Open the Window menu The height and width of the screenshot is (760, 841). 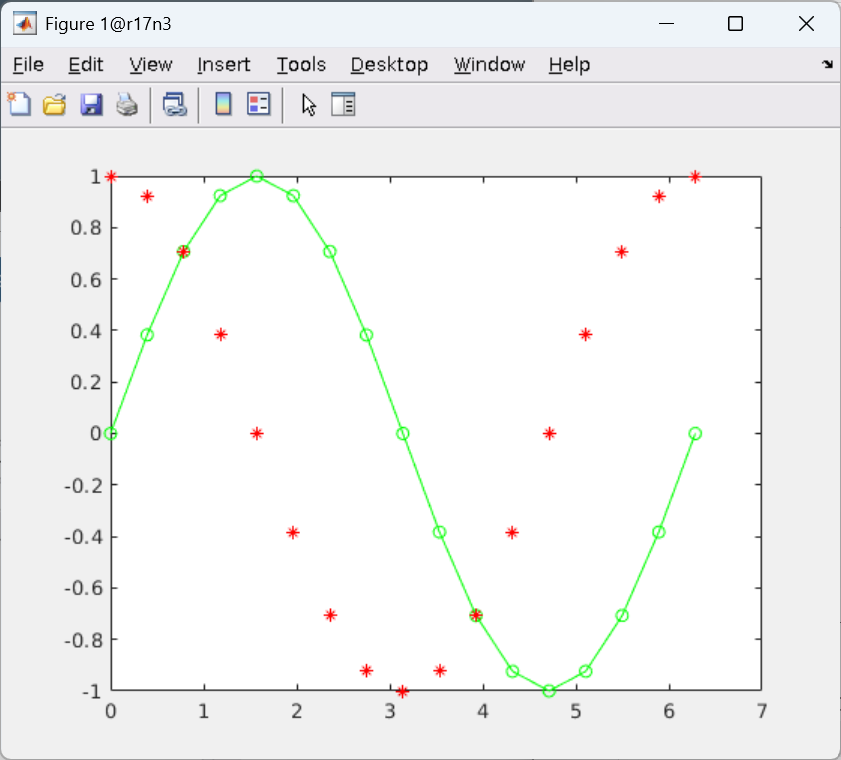pos(489,65)
